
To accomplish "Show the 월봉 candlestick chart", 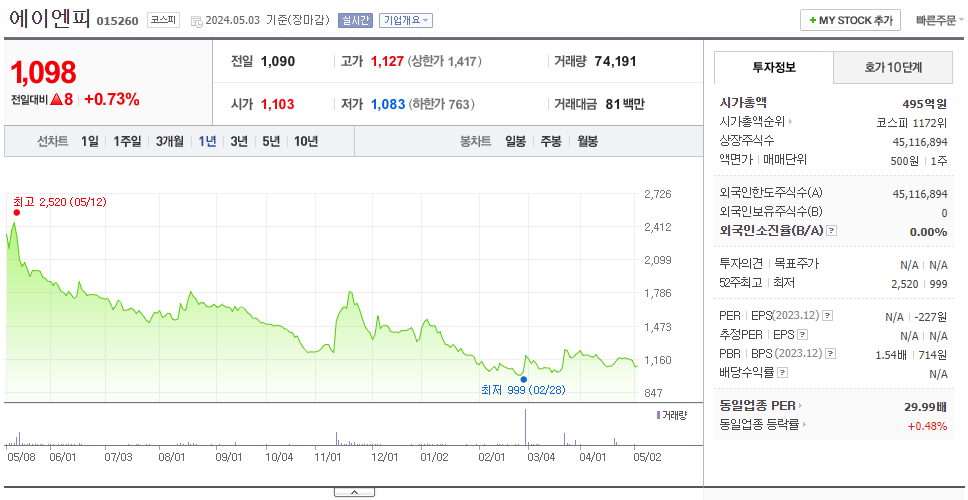I will [x=587, y=141].
